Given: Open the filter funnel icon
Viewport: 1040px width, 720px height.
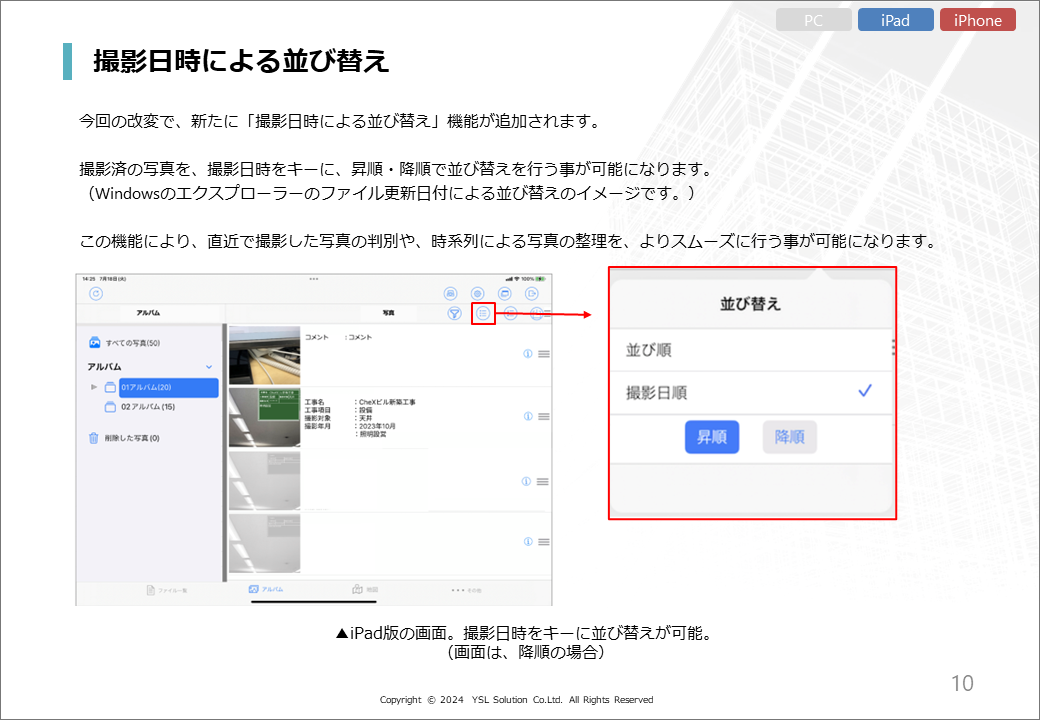Looking at the screenshot, I should pyautogui.click(x=455, y=313).
